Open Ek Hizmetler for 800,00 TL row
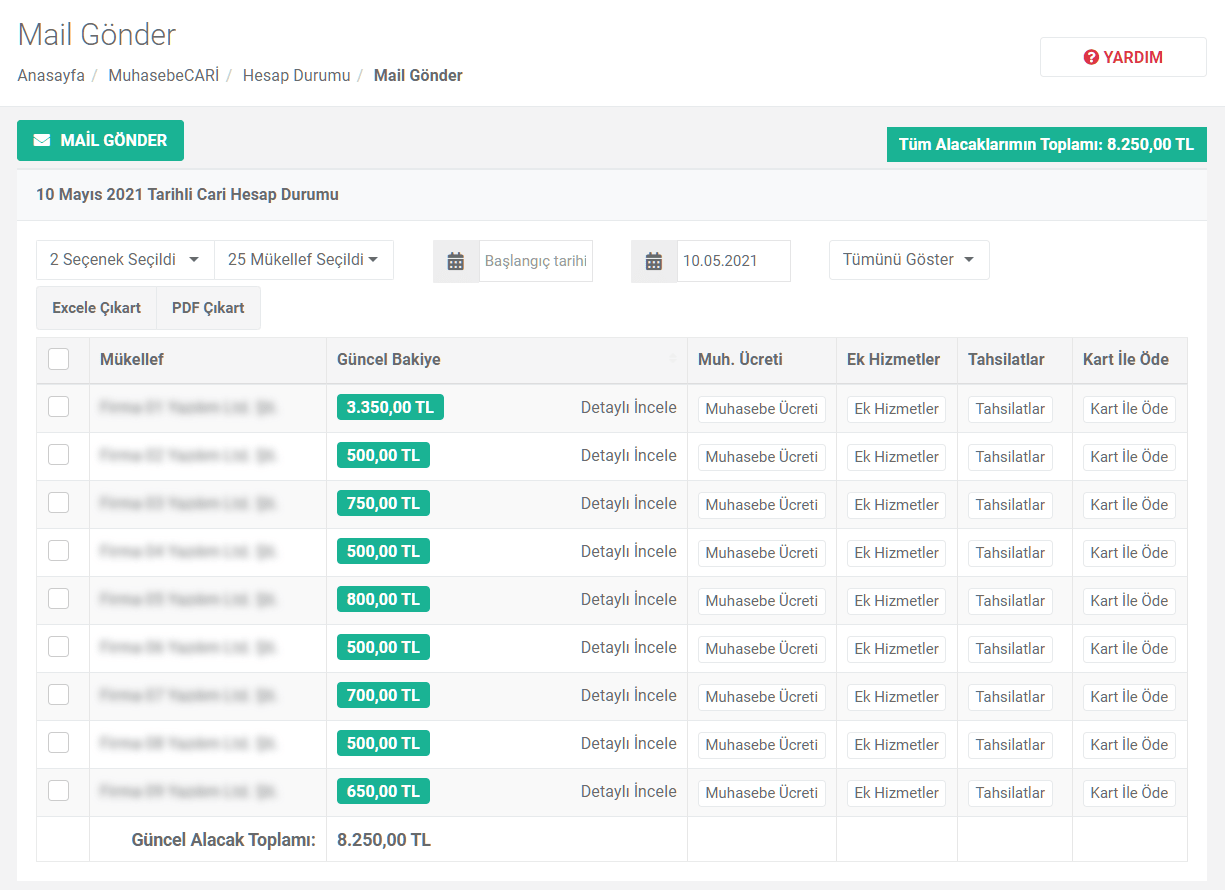1225x890 pixels. click(897, 601)
